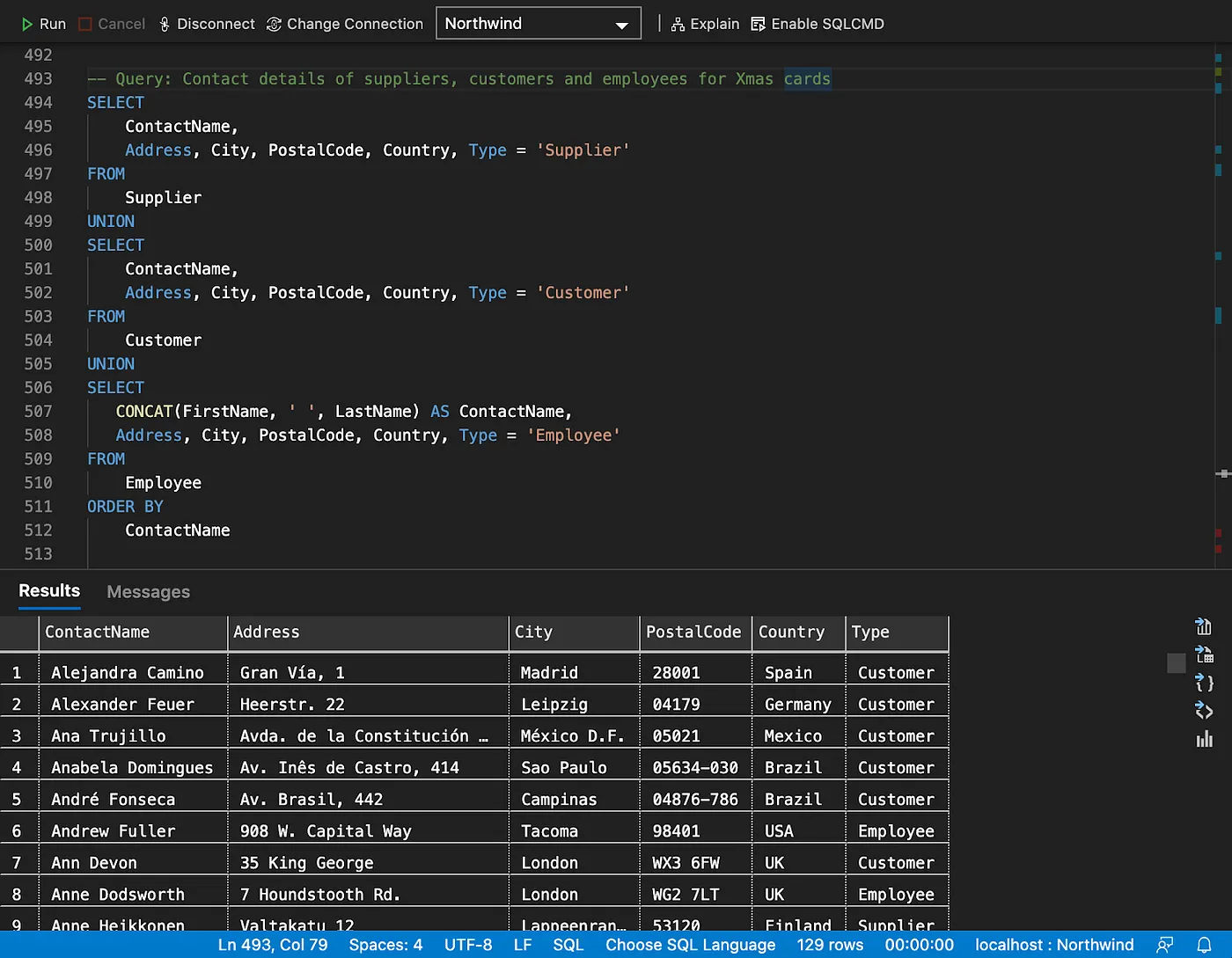Cancel the running query
Image resolution: width=1232 pixels, height=958 pixels.
click(x=112, y=24)
